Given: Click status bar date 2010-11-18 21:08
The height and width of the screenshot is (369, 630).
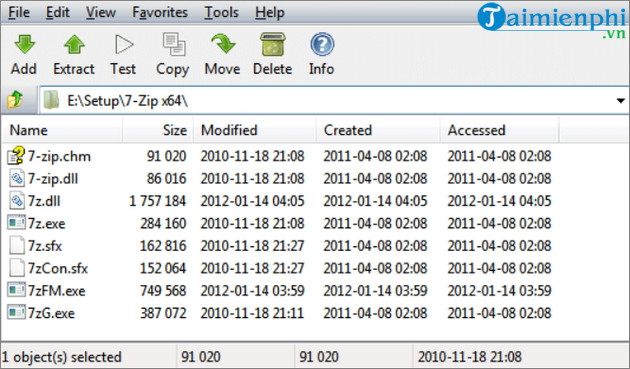Looking at the screenshot, I should (470, 357).
